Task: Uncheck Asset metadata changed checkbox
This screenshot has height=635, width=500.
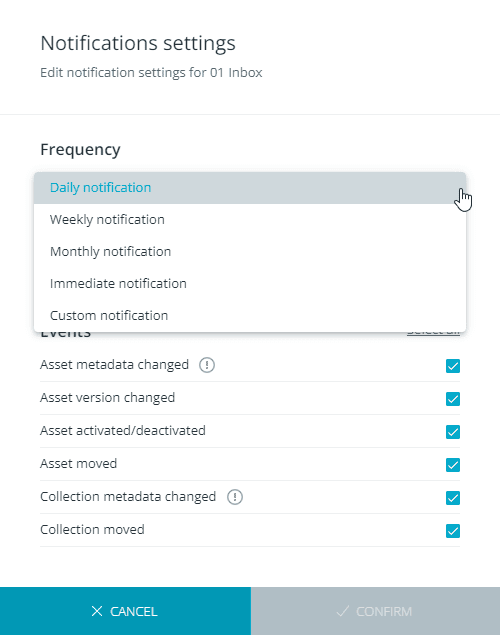Action: tap(453, 366)
